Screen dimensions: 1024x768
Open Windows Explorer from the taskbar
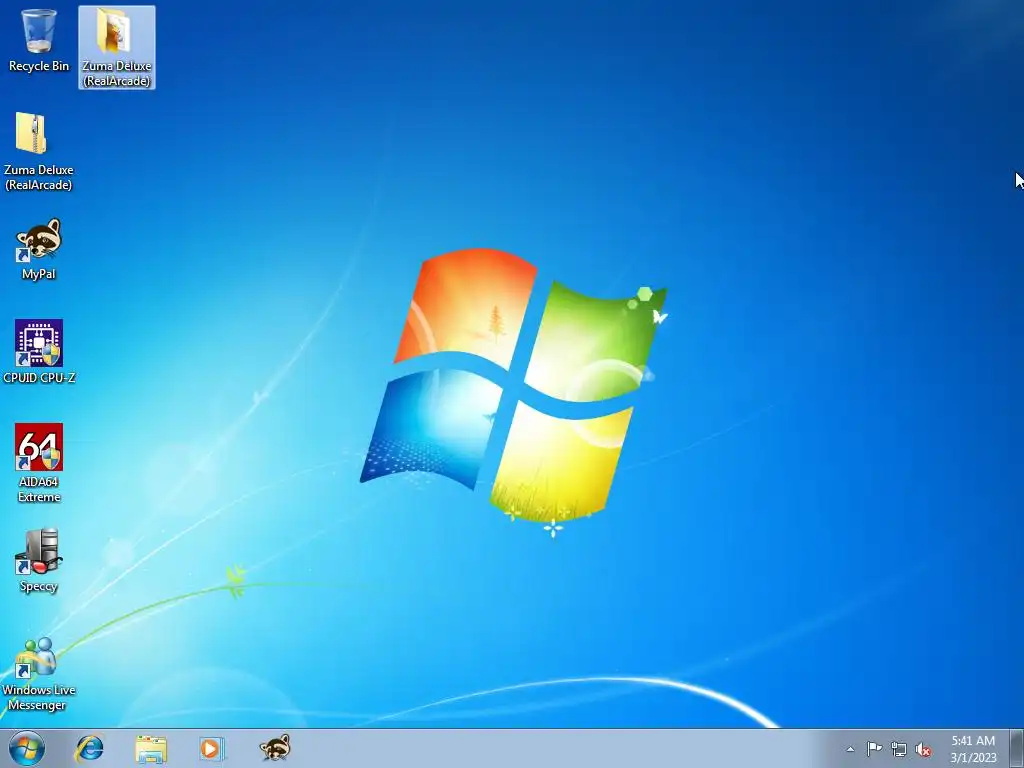[x=151, y=748]
